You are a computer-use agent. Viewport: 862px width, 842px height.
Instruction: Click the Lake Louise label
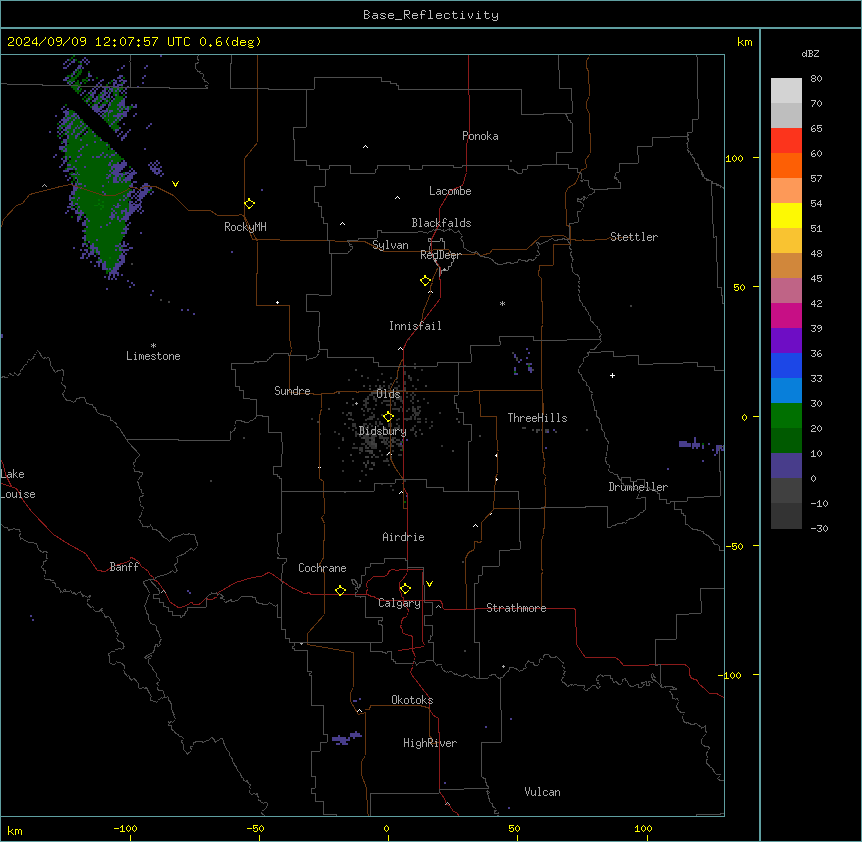[18, 484]
